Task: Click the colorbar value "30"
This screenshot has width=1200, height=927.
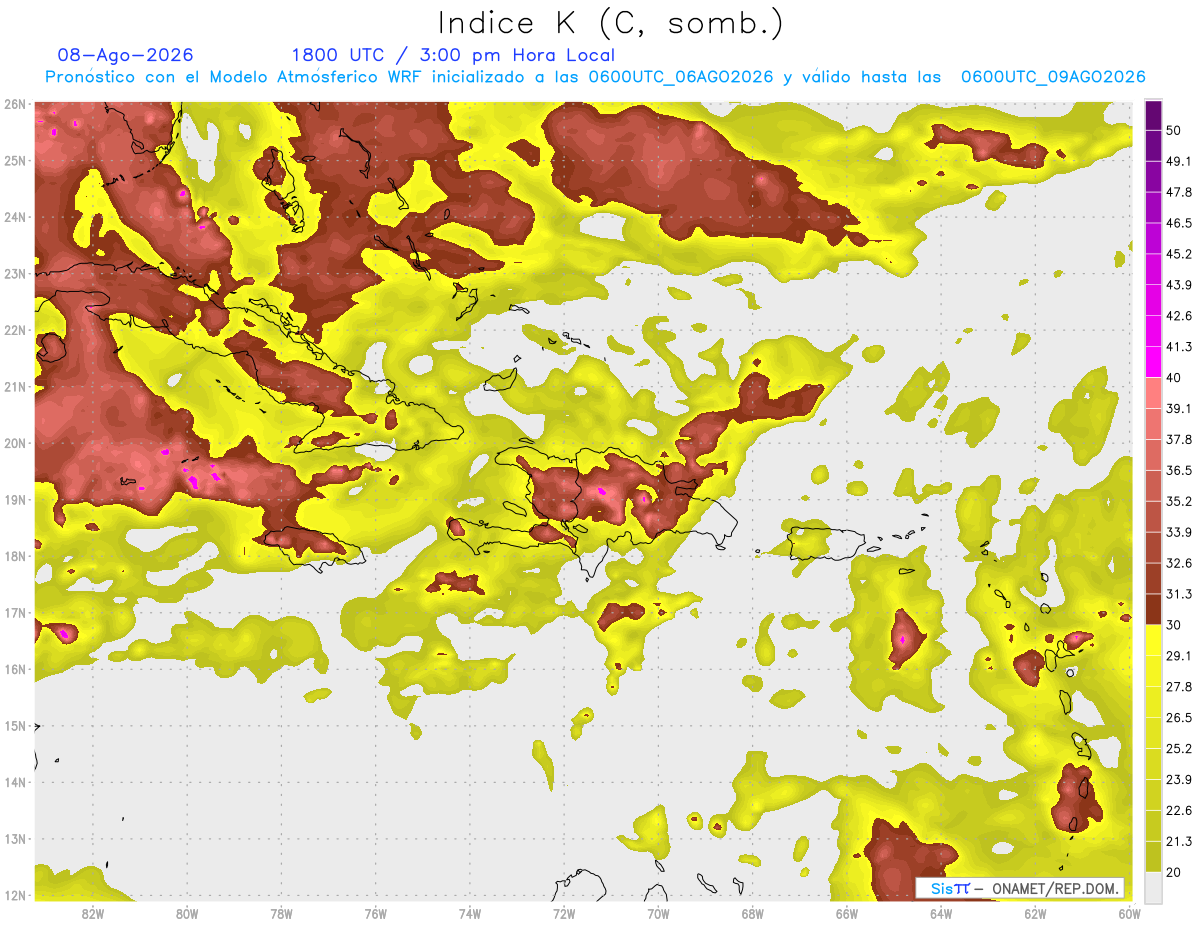Action: [1174, 625]
